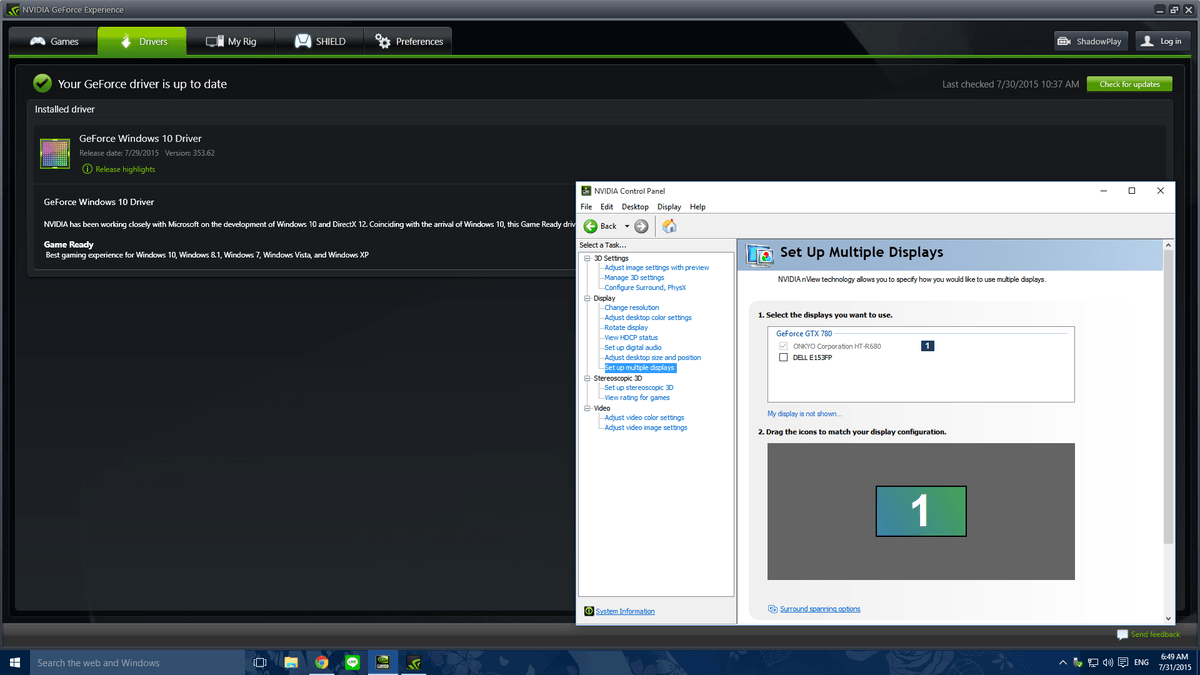The width and height of the screenshot is (1200, 675).
Task: Click the grayed Forward navigation arrow
Action: (x=639, y=226)
